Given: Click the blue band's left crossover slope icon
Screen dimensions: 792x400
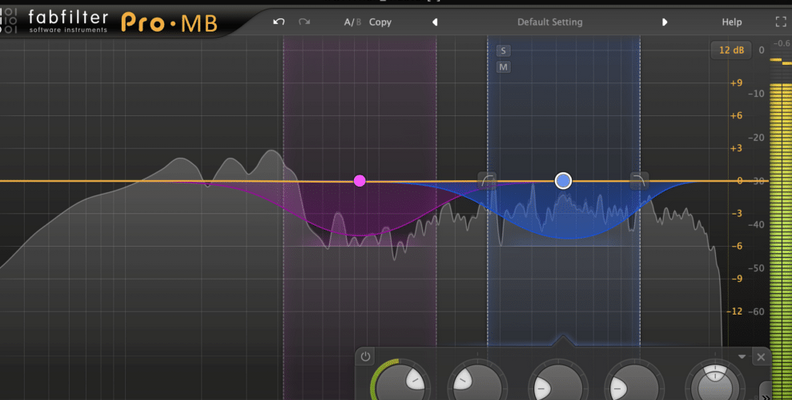Looking at the screenshot, I should pyautogui.click(x=487, y=179).
